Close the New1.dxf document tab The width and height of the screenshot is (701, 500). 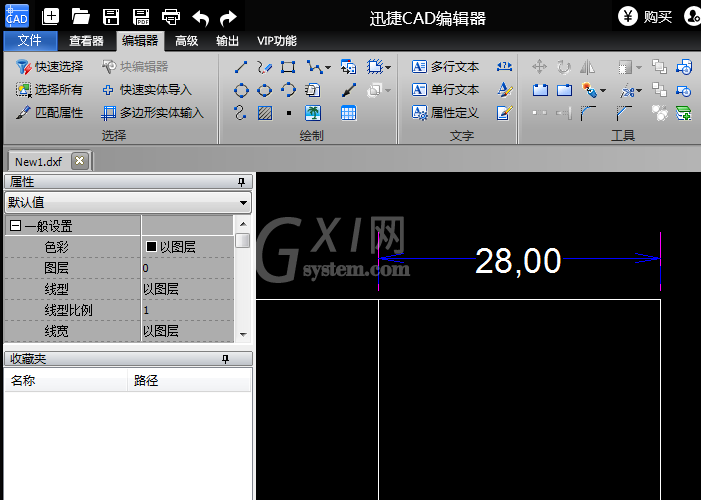(x=80, y=161)
